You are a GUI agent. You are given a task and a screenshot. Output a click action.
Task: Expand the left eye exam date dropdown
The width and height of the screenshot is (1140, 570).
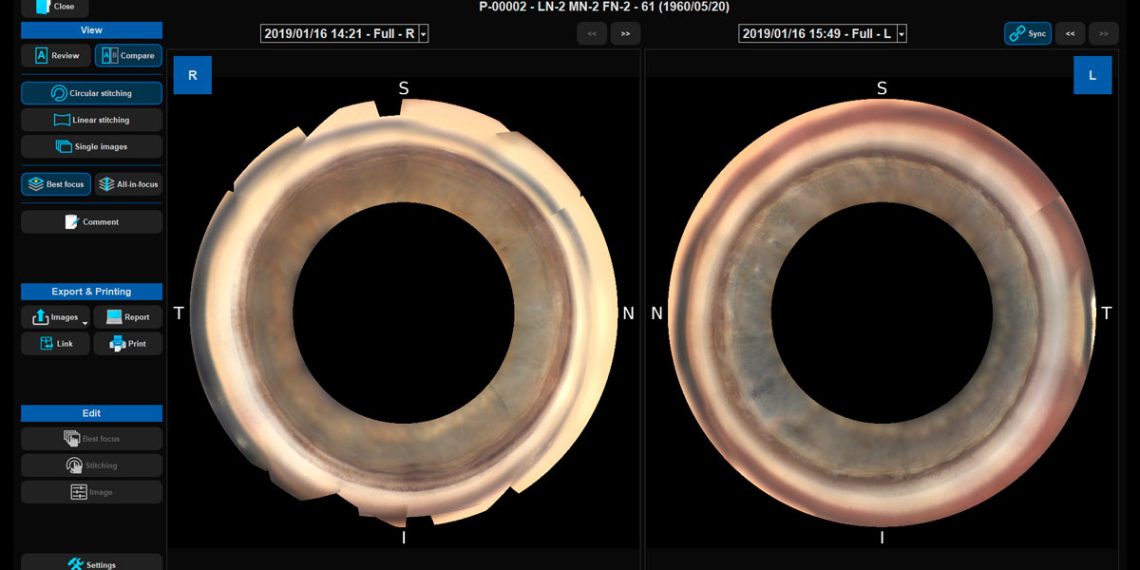pos(902,34)
